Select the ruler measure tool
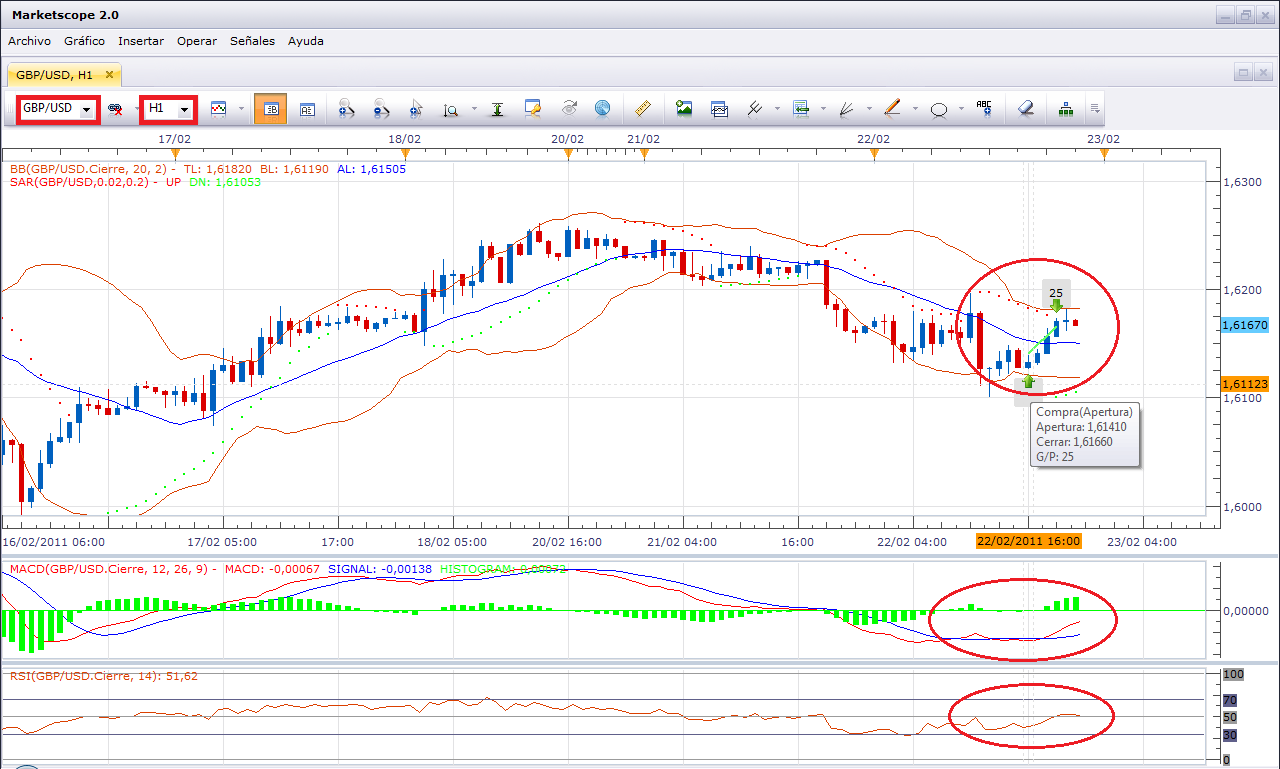1280x769 pixels. click(643, 109)
